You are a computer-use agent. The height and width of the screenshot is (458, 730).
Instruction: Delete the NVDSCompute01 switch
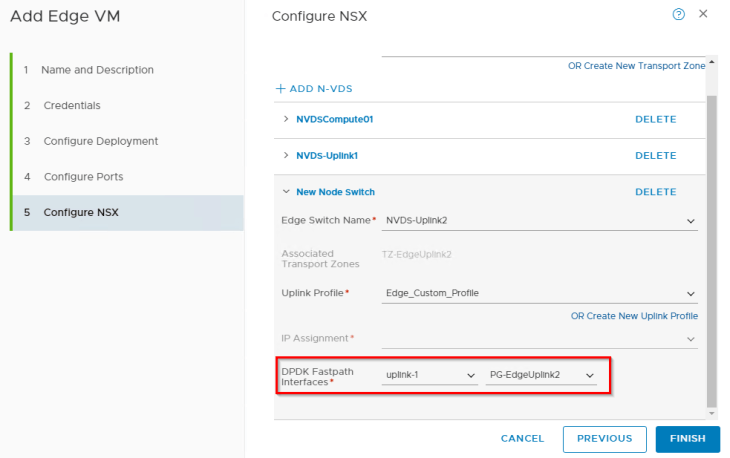[x=655, y=119]
